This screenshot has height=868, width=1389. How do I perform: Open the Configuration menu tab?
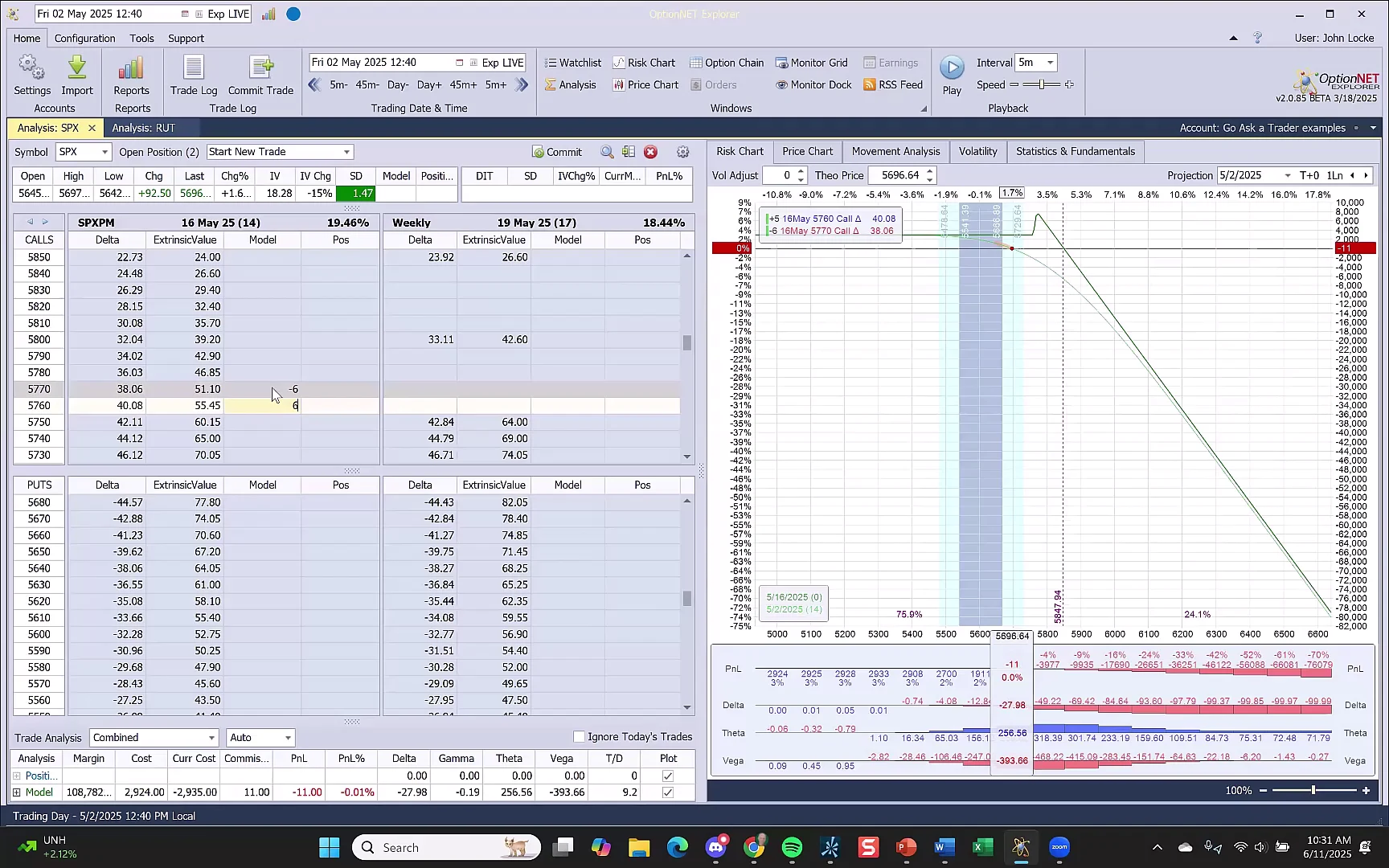point(84,38)
